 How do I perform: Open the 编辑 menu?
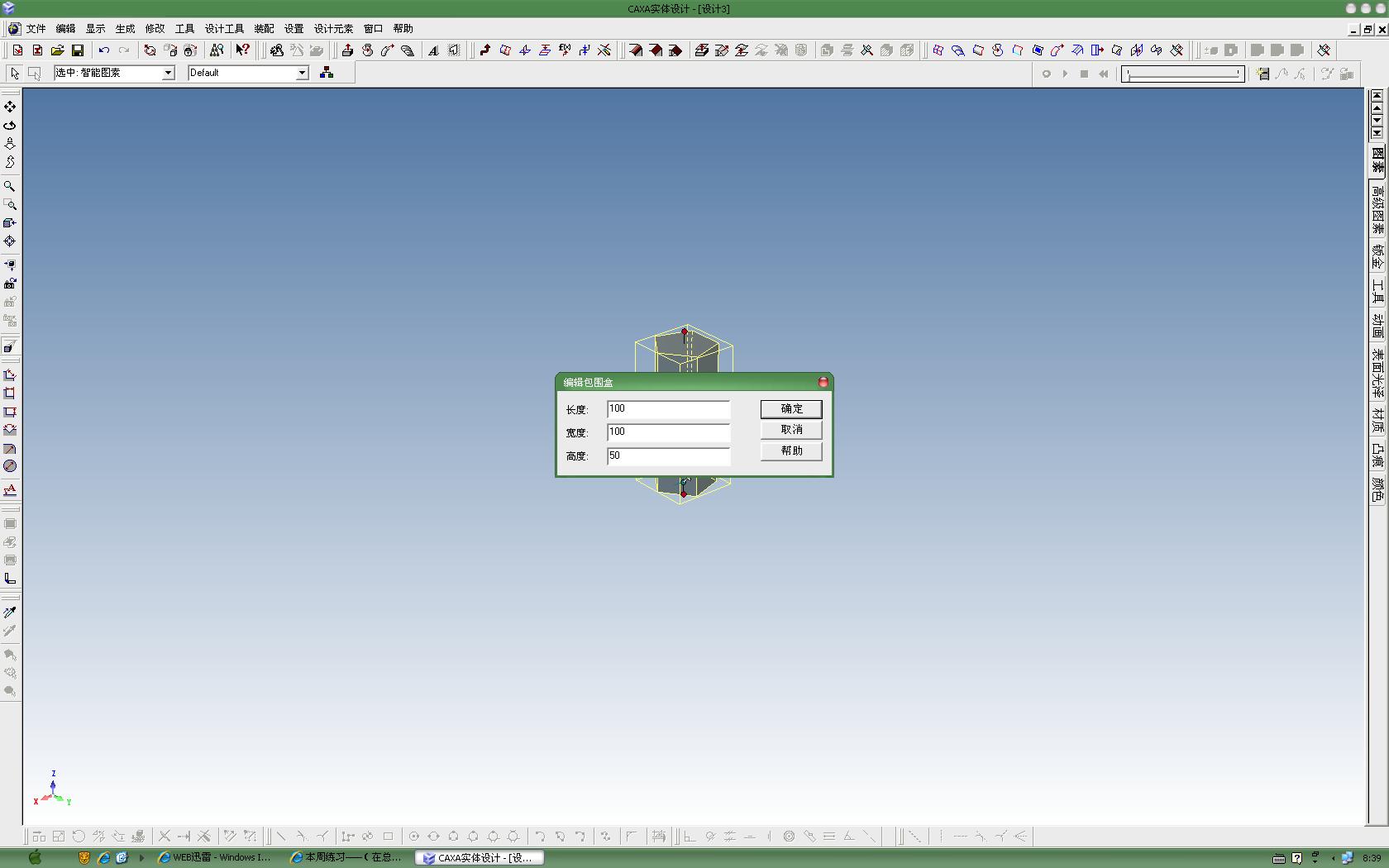(x=65, y=29)
